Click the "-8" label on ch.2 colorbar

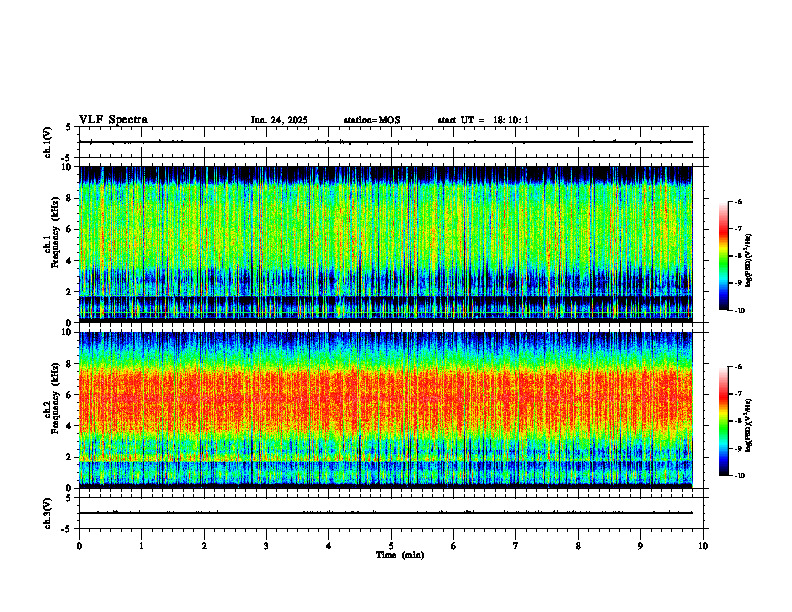coord(737,421)
